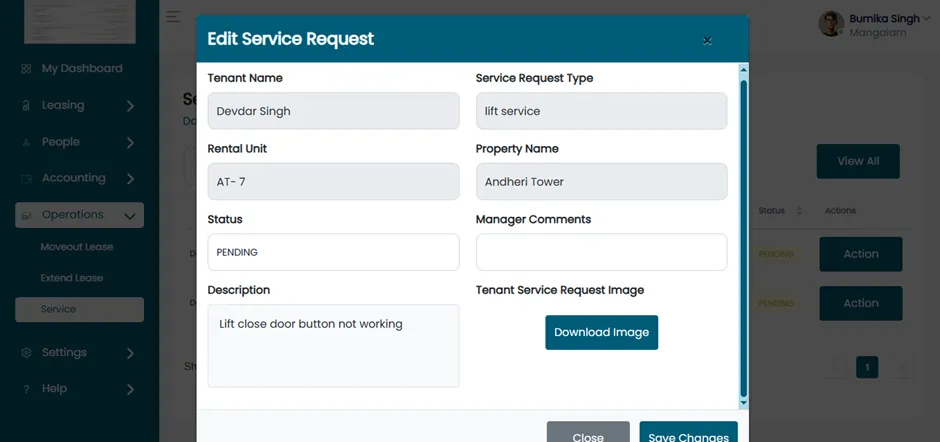Select Moveout Lease submenu item

point(77,247)
